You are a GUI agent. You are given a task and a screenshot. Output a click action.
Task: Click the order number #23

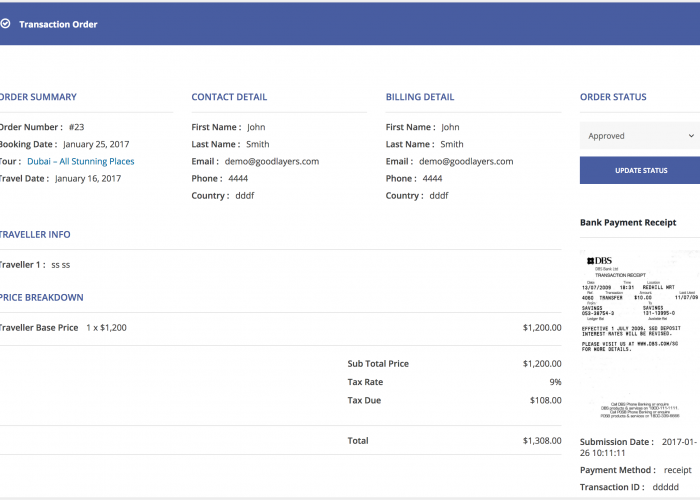click(x=76, y=127)
